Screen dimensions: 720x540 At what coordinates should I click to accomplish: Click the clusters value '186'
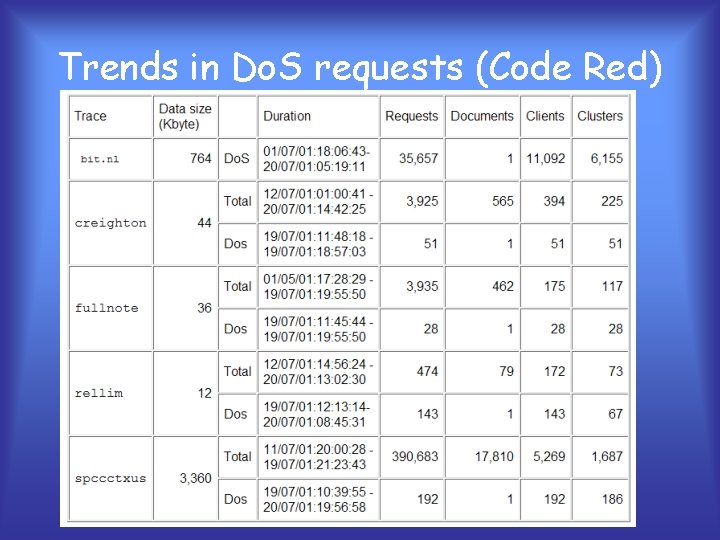[613, 499]
